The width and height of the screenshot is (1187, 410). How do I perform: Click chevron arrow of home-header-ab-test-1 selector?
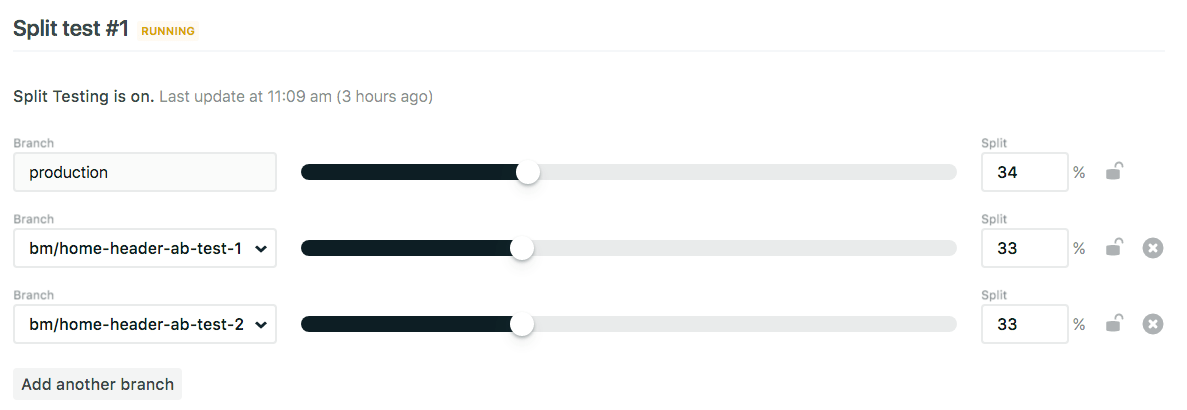point(261,249)
